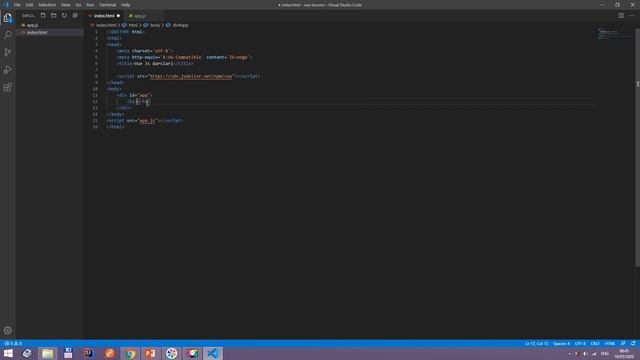Image resolution: width=640 pixels, height=360 pixels.
Task: Open the app.js link on line 15
Action: click(x=147, y=121)
